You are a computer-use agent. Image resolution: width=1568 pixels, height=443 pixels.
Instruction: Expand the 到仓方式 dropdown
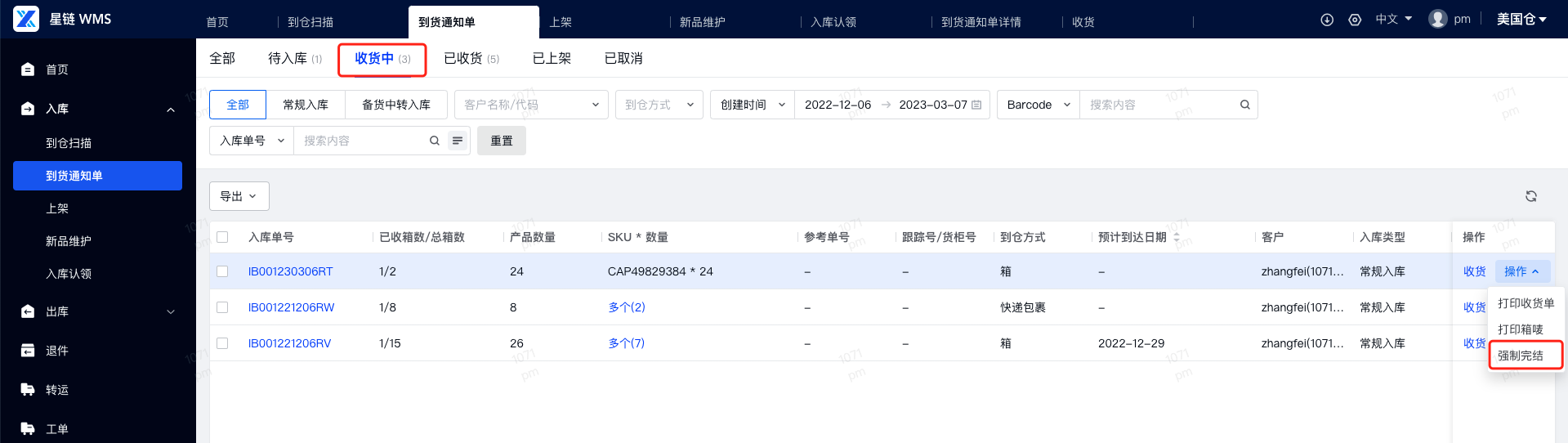(659, 105)
